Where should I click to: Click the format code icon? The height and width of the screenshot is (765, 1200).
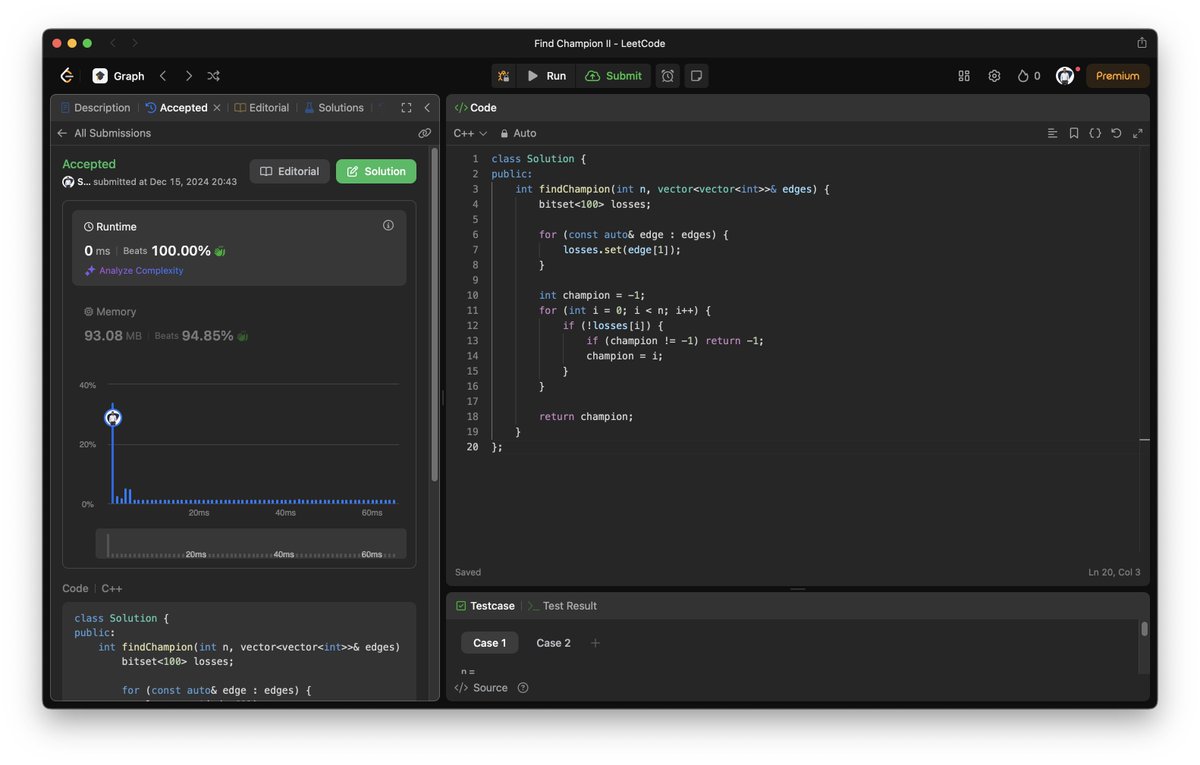(x=1052, y=133)
